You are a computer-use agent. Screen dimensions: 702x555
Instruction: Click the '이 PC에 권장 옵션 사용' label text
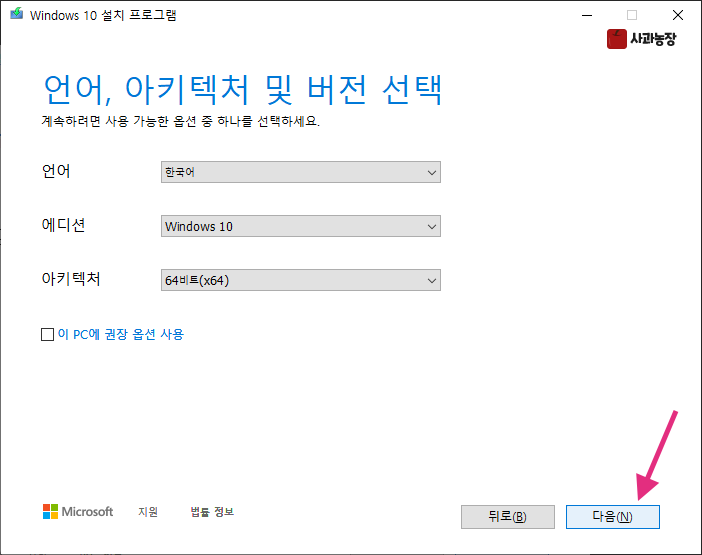pos(121,334)
